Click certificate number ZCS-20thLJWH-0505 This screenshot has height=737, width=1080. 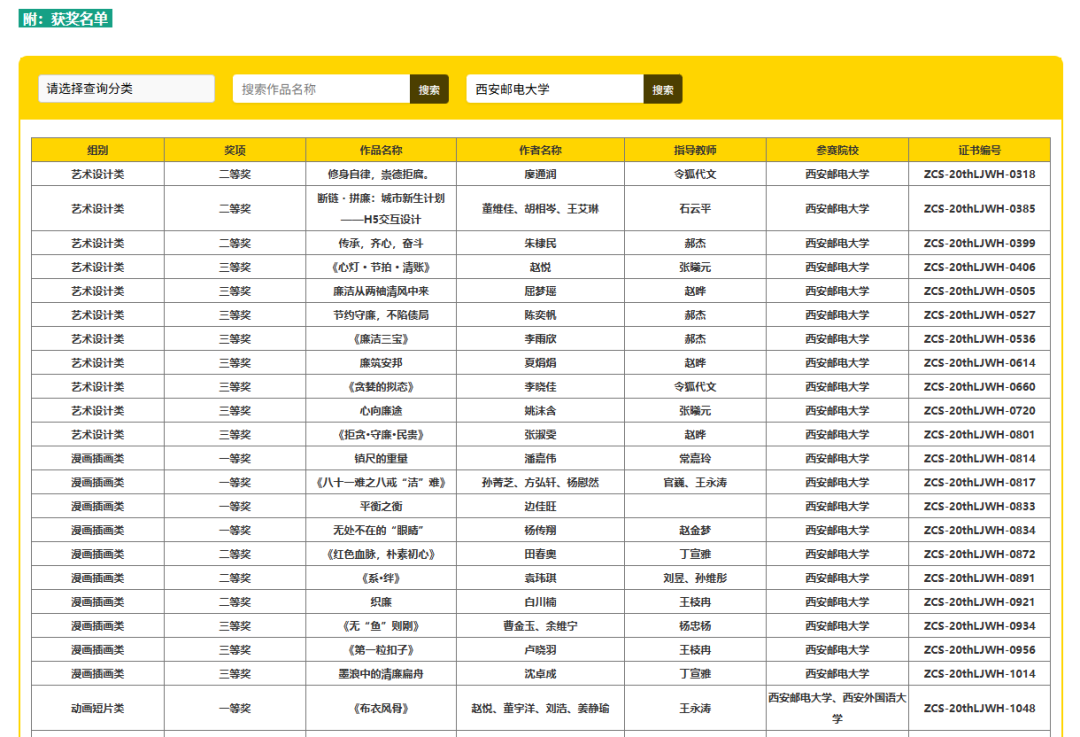(x=979, y=291)
